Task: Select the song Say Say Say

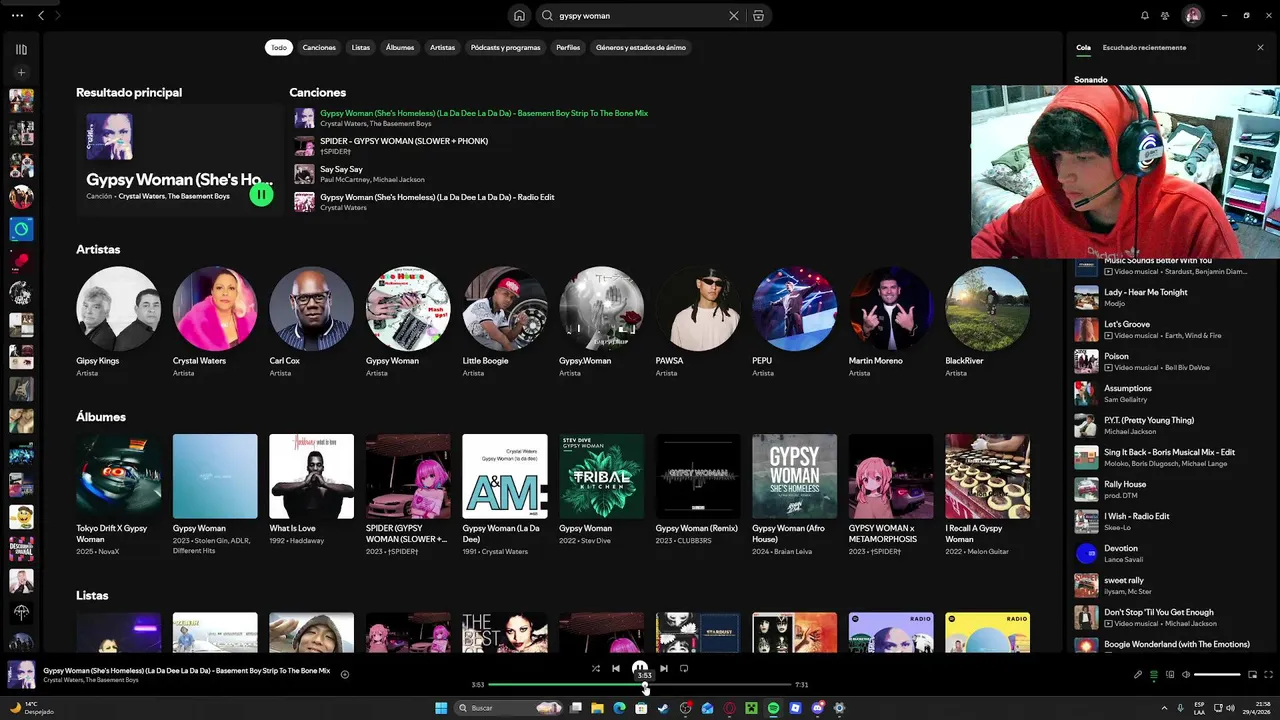Action: [341, 169]
